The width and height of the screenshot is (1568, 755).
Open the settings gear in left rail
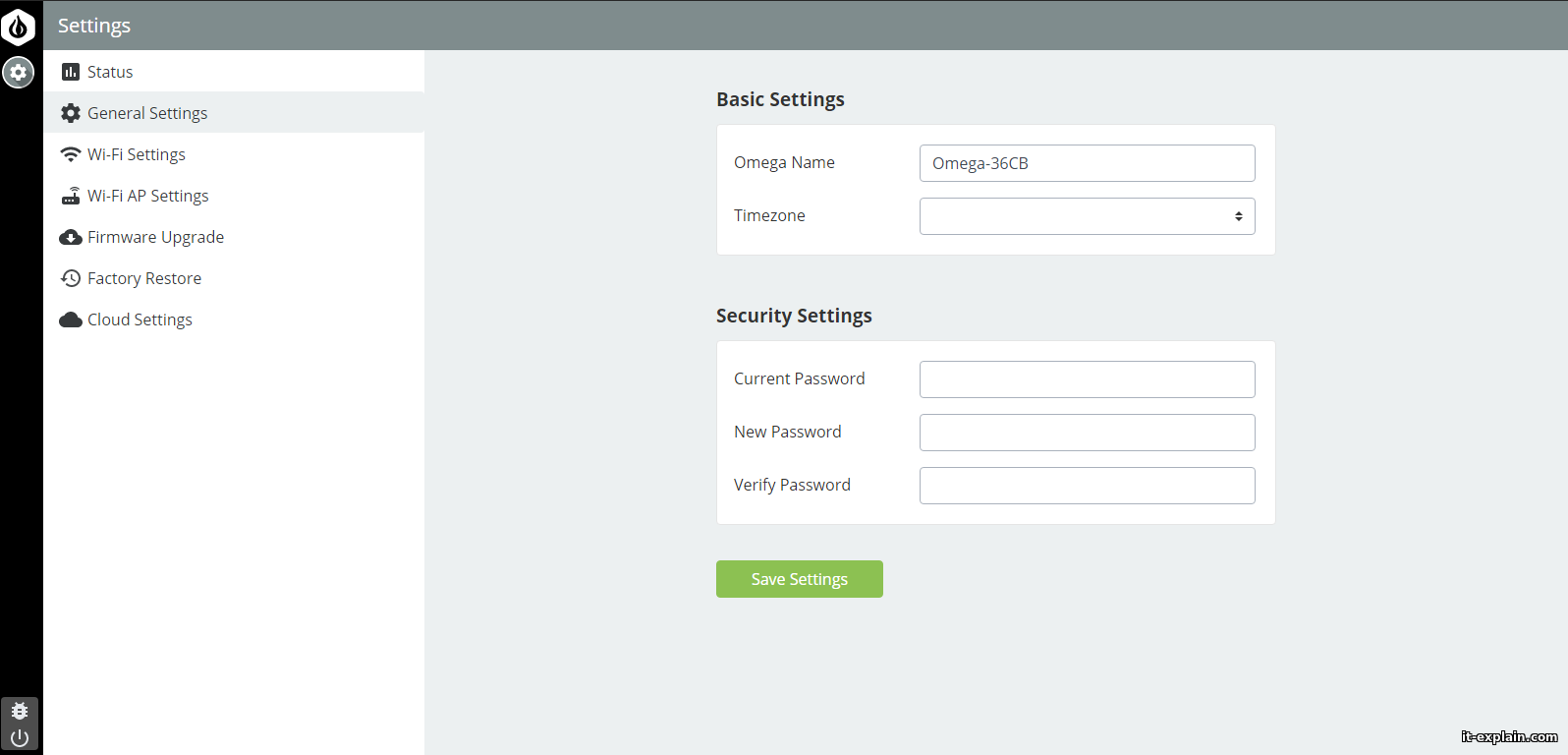[18, 72]
